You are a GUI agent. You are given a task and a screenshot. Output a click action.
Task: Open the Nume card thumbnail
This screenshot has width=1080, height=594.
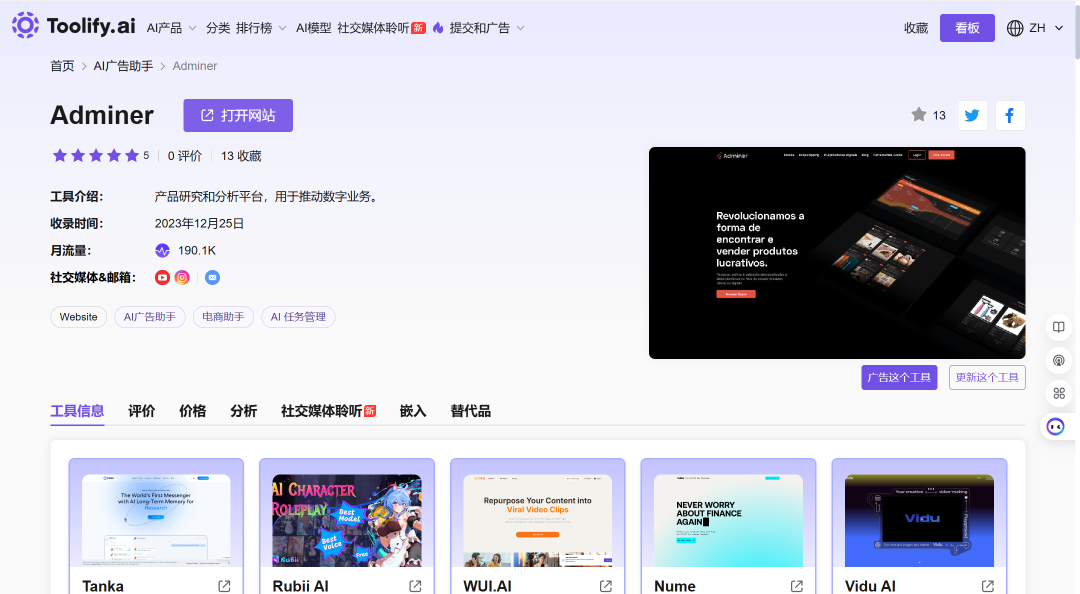point(729,520)
